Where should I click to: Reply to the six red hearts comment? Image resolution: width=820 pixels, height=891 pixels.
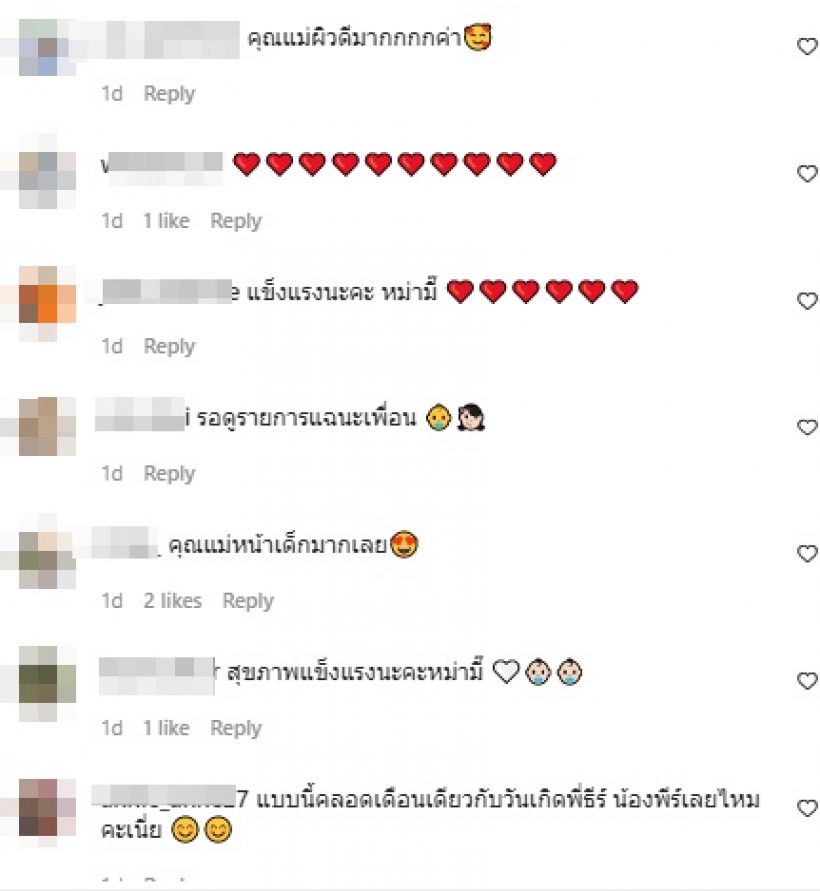(x=169, y=347)
